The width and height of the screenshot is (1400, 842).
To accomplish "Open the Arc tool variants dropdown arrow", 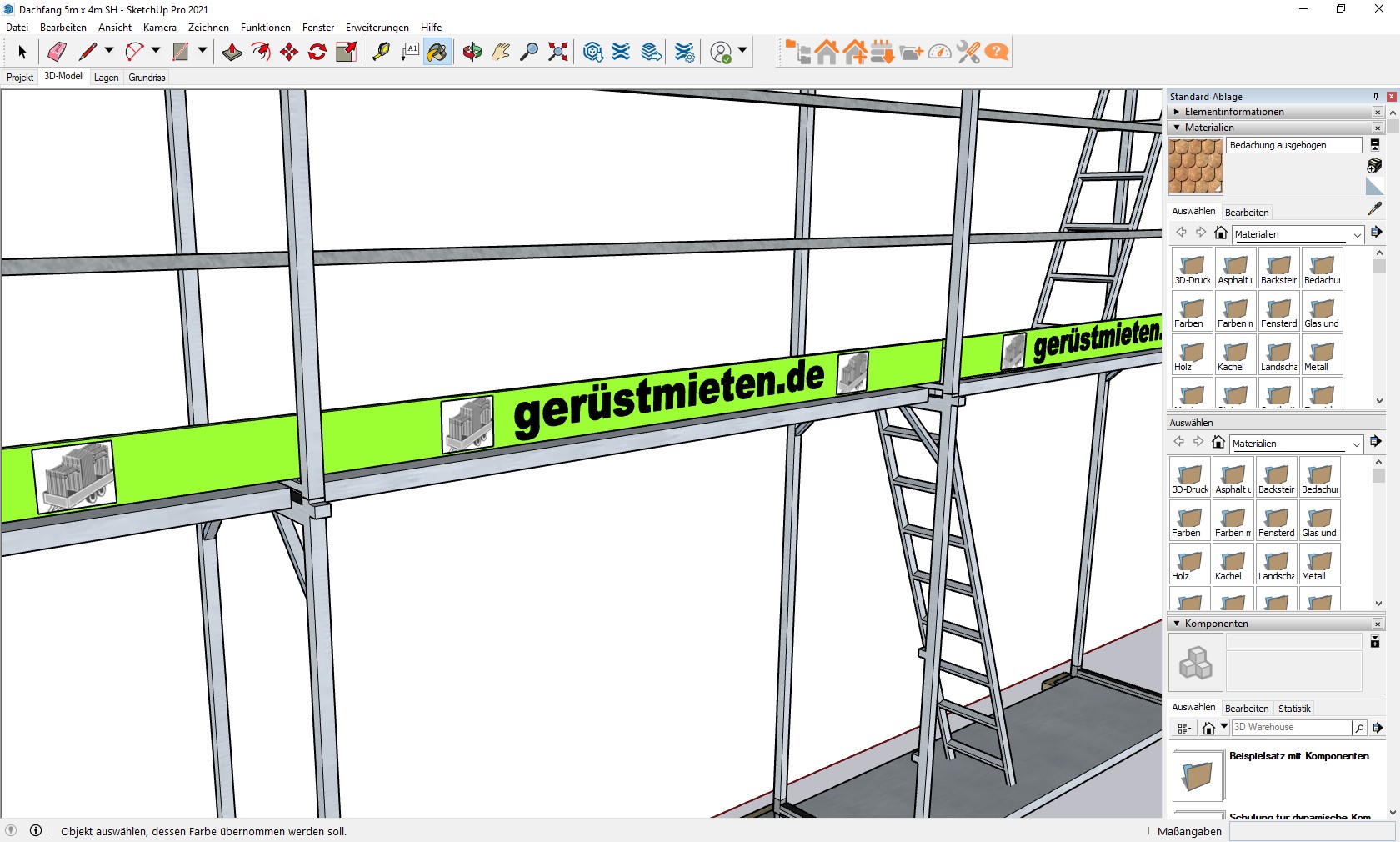I will tap(155, 51).
